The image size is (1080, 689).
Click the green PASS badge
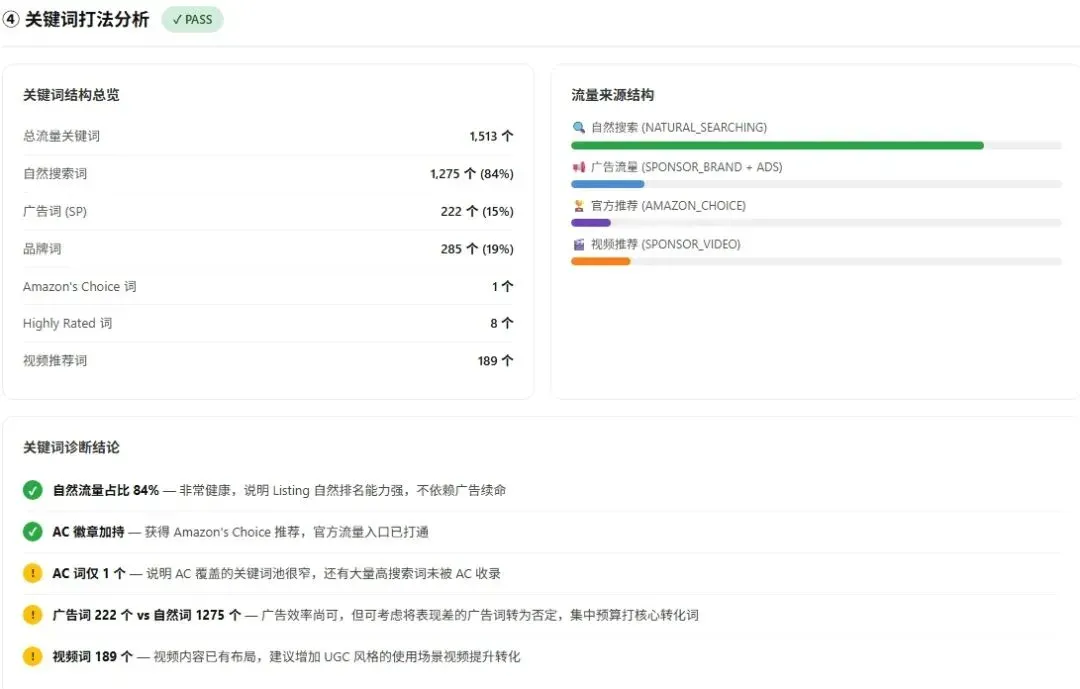pyautogui.click(x=192, y=19)
